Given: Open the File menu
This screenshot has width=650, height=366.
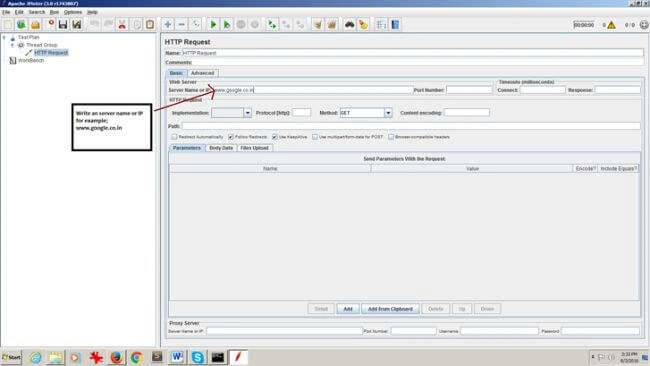Looking at the screenshot, I should point(6,12).
